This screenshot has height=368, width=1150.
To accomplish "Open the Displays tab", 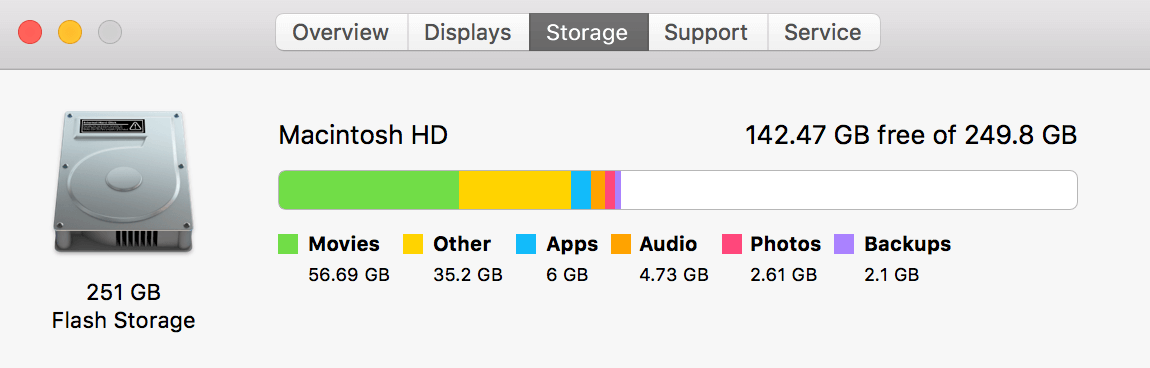I will click(468, 32).
